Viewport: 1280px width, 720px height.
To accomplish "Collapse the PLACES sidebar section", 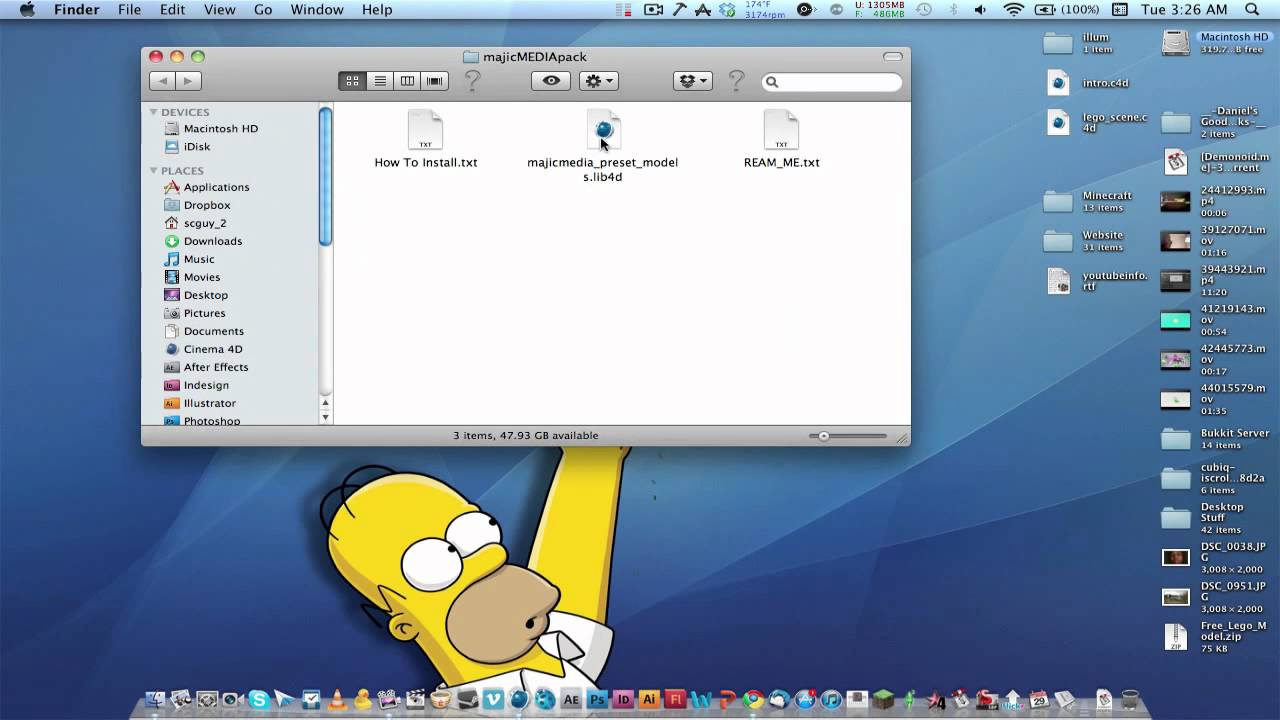I will [154, 170].
